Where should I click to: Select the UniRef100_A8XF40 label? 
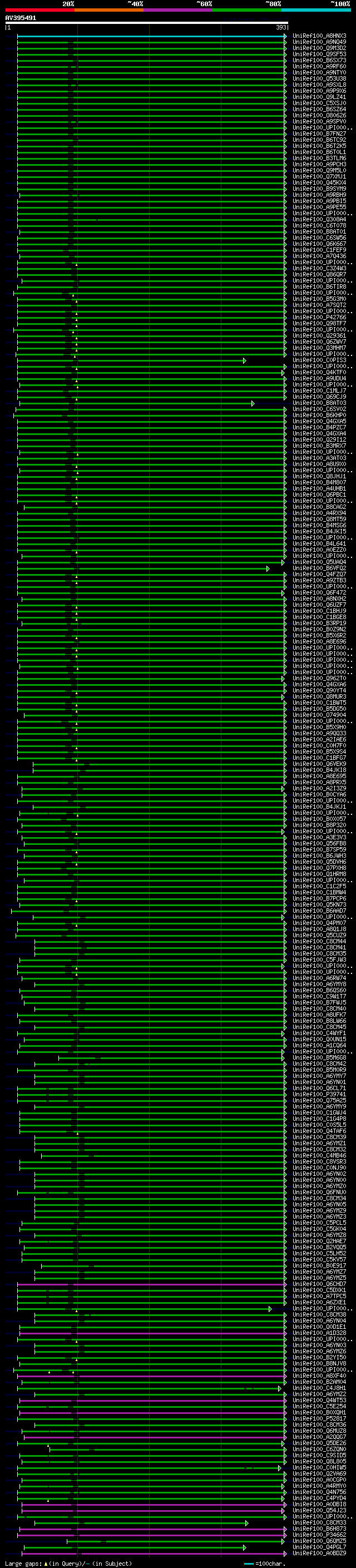point(319,1376)
